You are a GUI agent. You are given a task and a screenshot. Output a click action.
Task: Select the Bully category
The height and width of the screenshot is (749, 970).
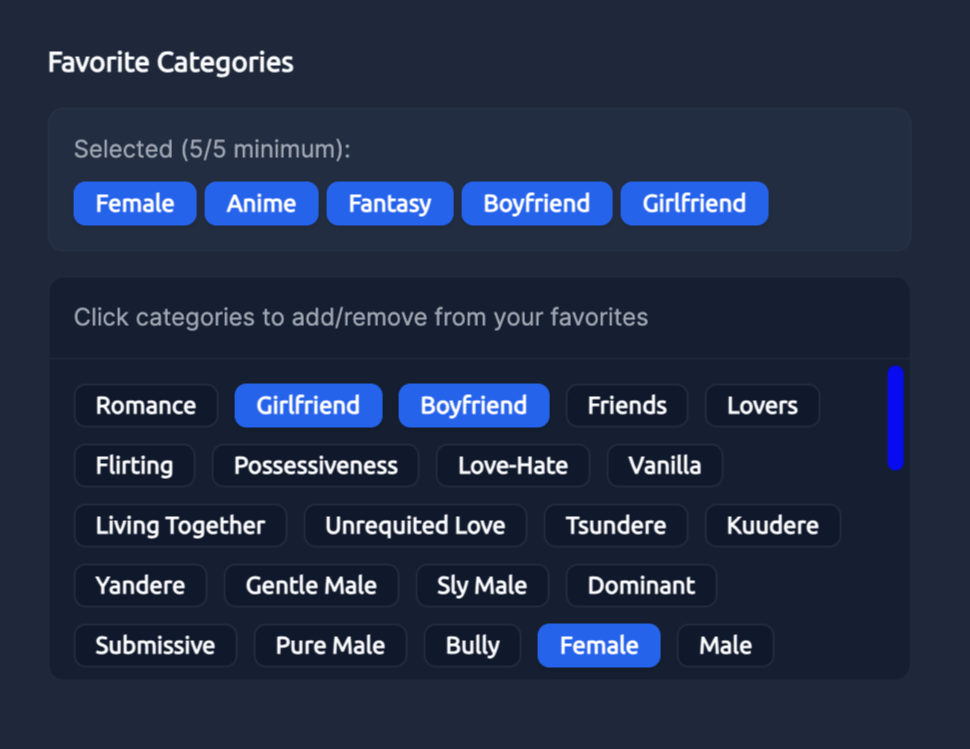(x=472, y=645)
